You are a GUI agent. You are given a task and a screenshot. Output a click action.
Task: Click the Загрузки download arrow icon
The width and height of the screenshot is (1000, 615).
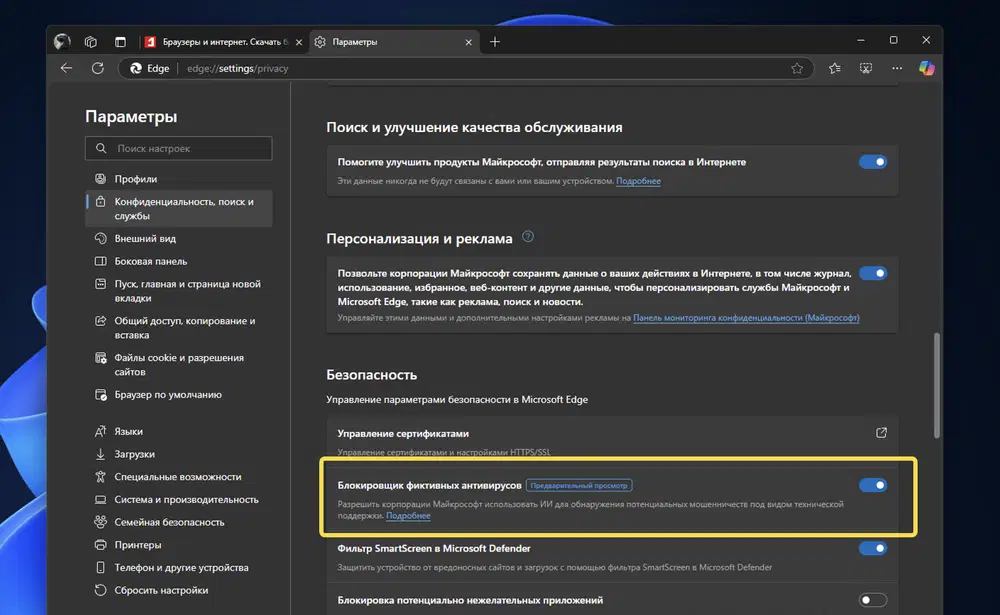coord(101,454)
